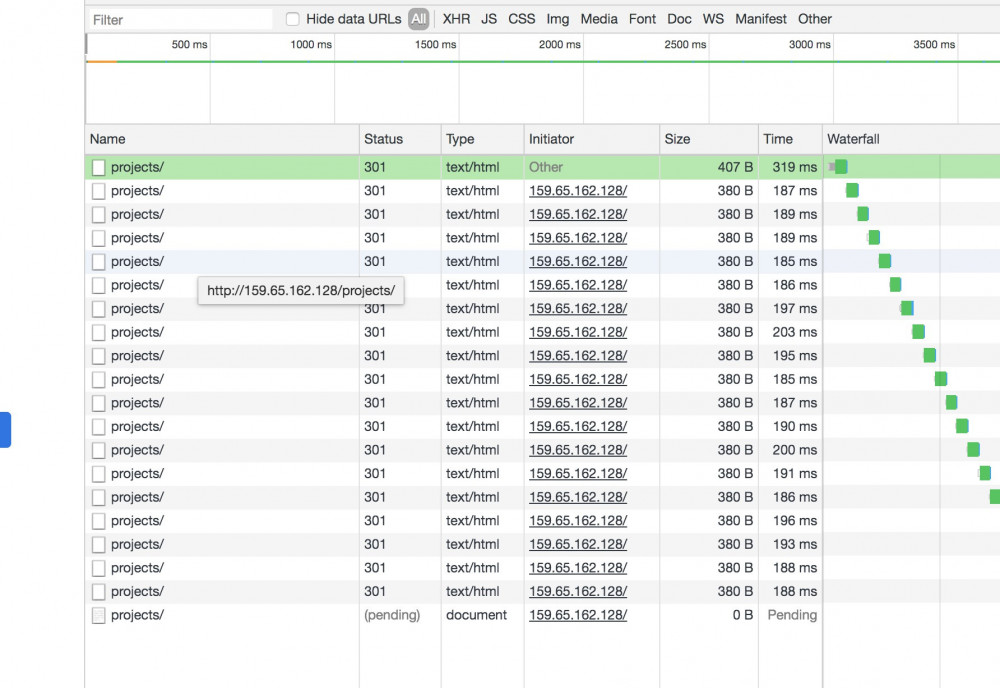Open the initiator link in the pending row
The image size is (1000, 688).
(578, 615)
